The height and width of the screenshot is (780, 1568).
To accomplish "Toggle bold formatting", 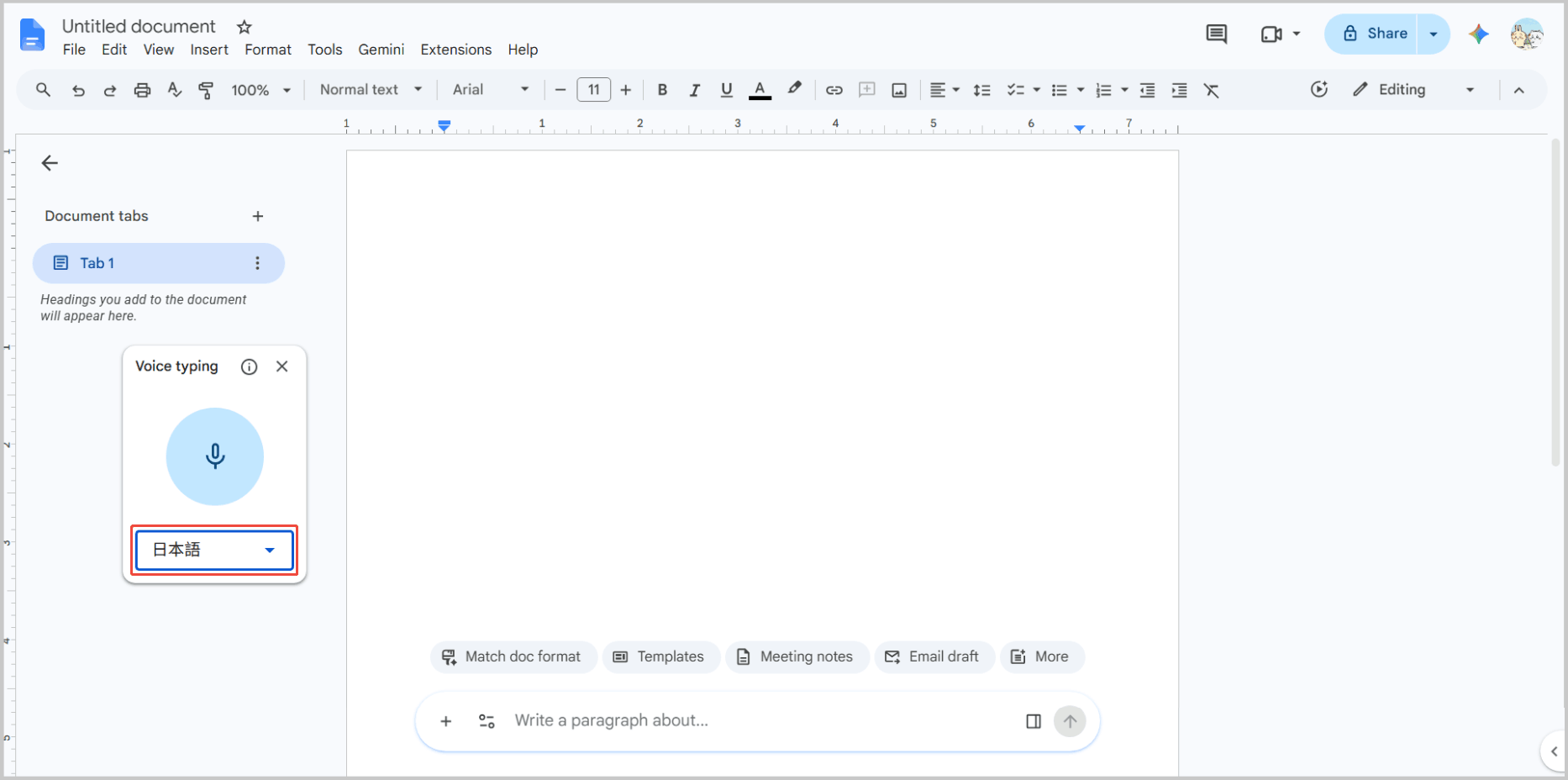I will click(662, 90).
